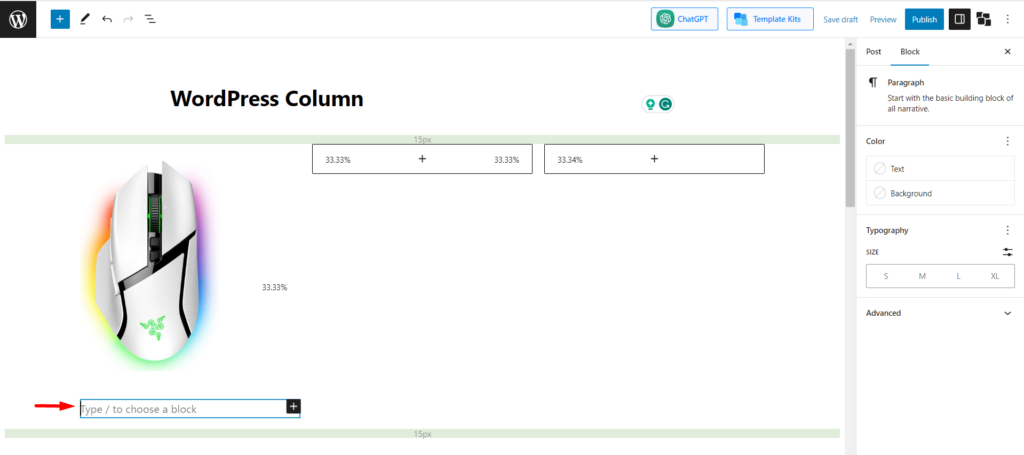Redo the last undone change
1024x455 pixels.
[128, 19]
